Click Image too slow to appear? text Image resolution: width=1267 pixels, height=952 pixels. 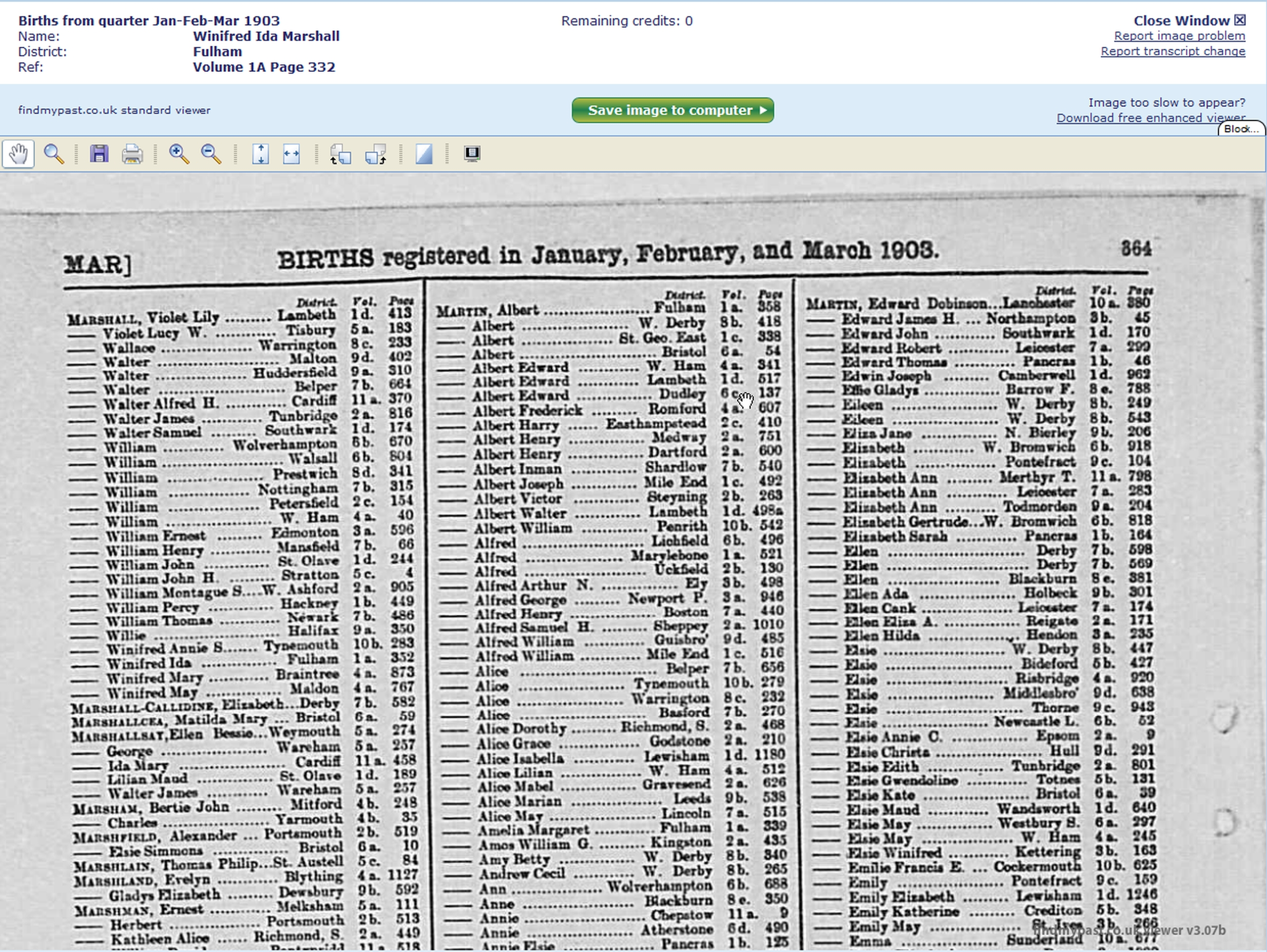point(1167,103)
